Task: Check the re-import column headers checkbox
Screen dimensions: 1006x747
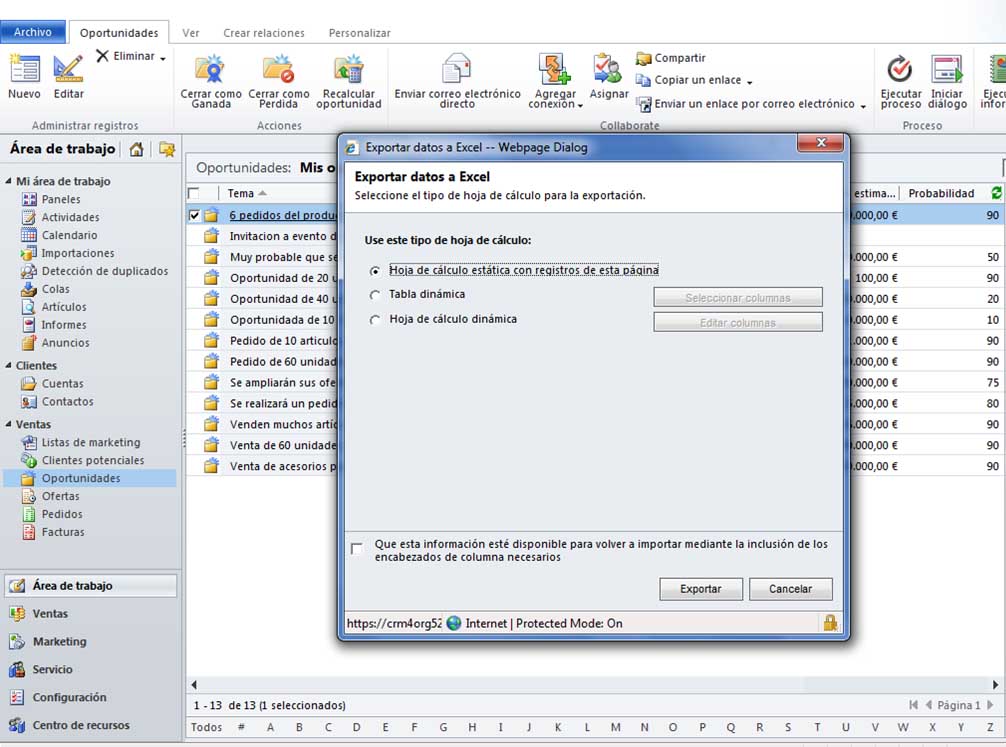Action: (x=357, y=549)
